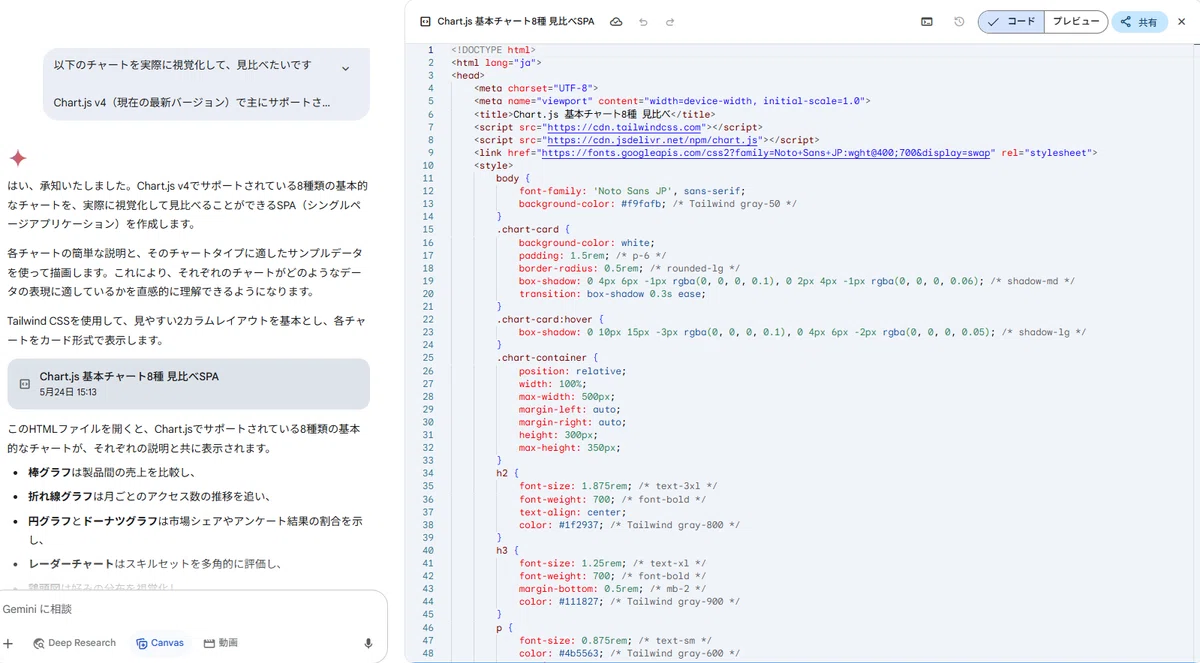Click the <title> tag code line

pos(595,114)
